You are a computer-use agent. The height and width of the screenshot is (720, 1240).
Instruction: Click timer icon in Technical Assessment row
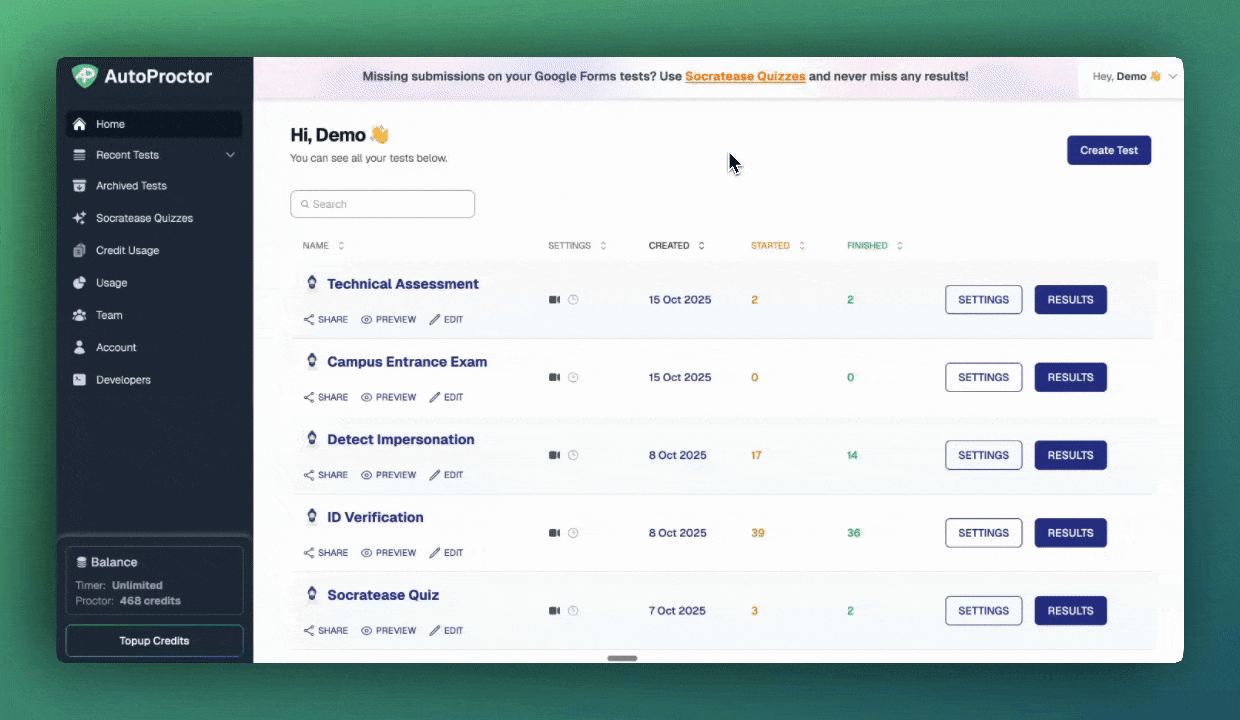(x=573, y=300)
